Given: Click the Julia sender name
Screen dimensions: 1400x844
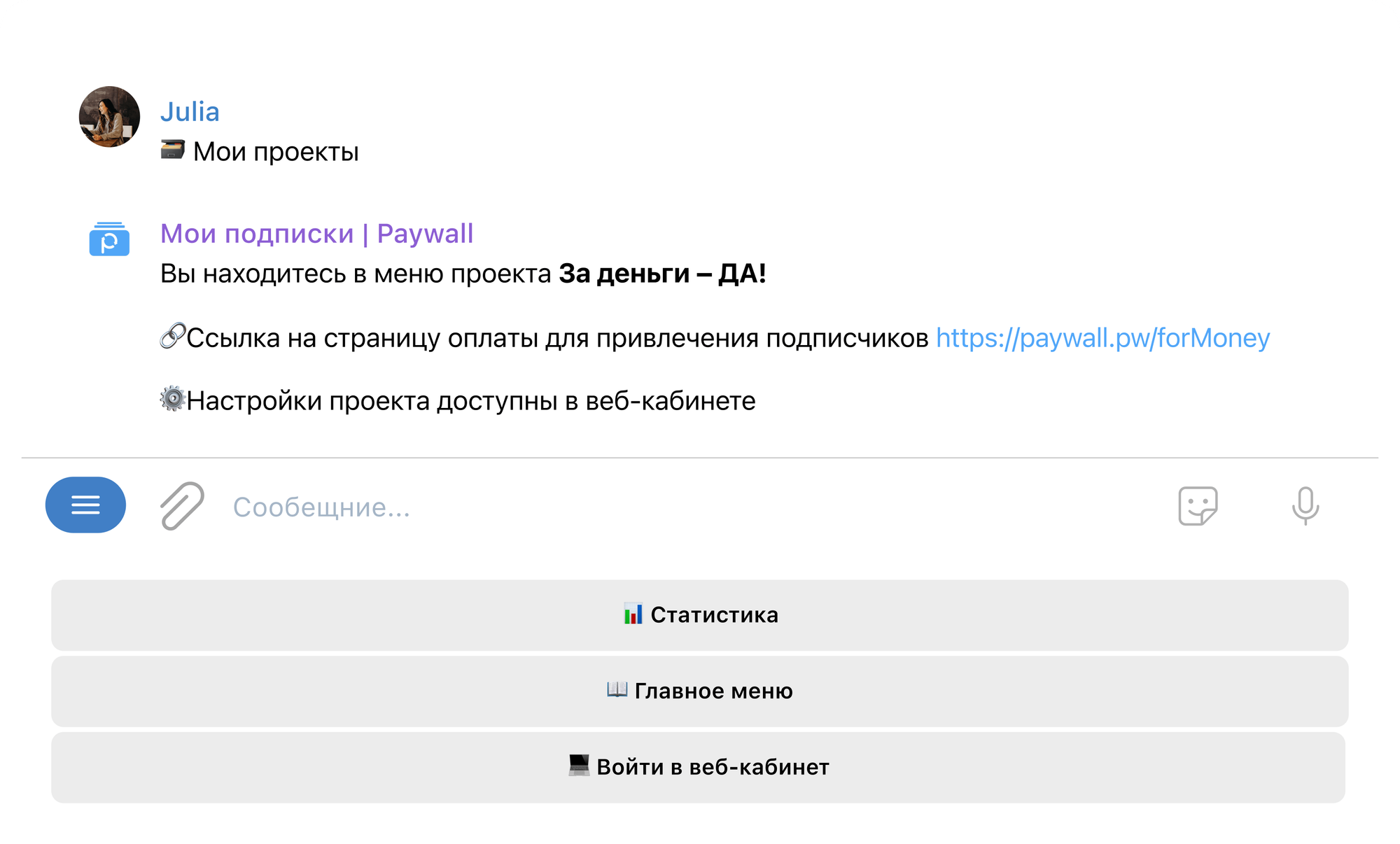Looking at the screenshot, I should 190,112.
